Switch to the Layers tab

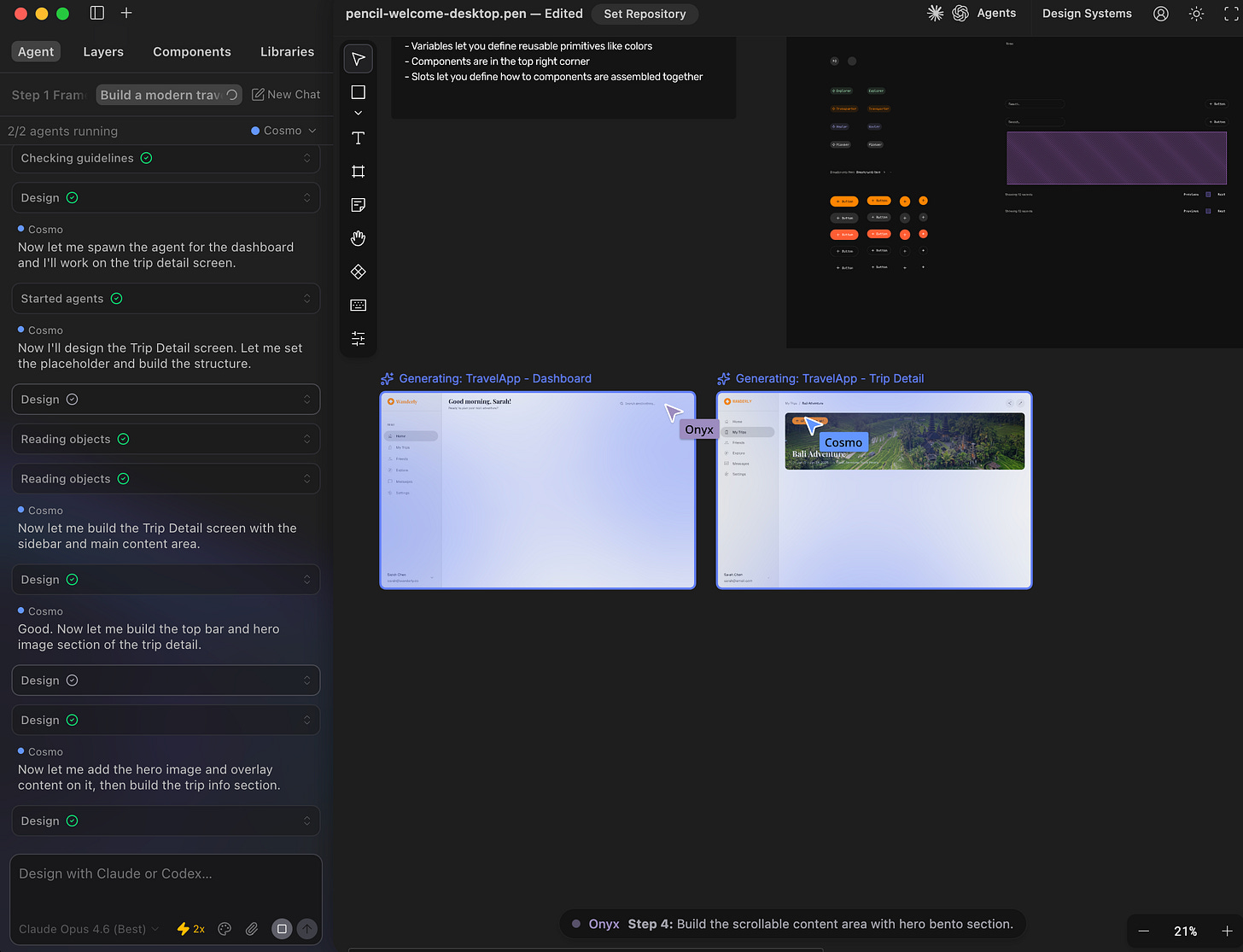pos(103,51)
